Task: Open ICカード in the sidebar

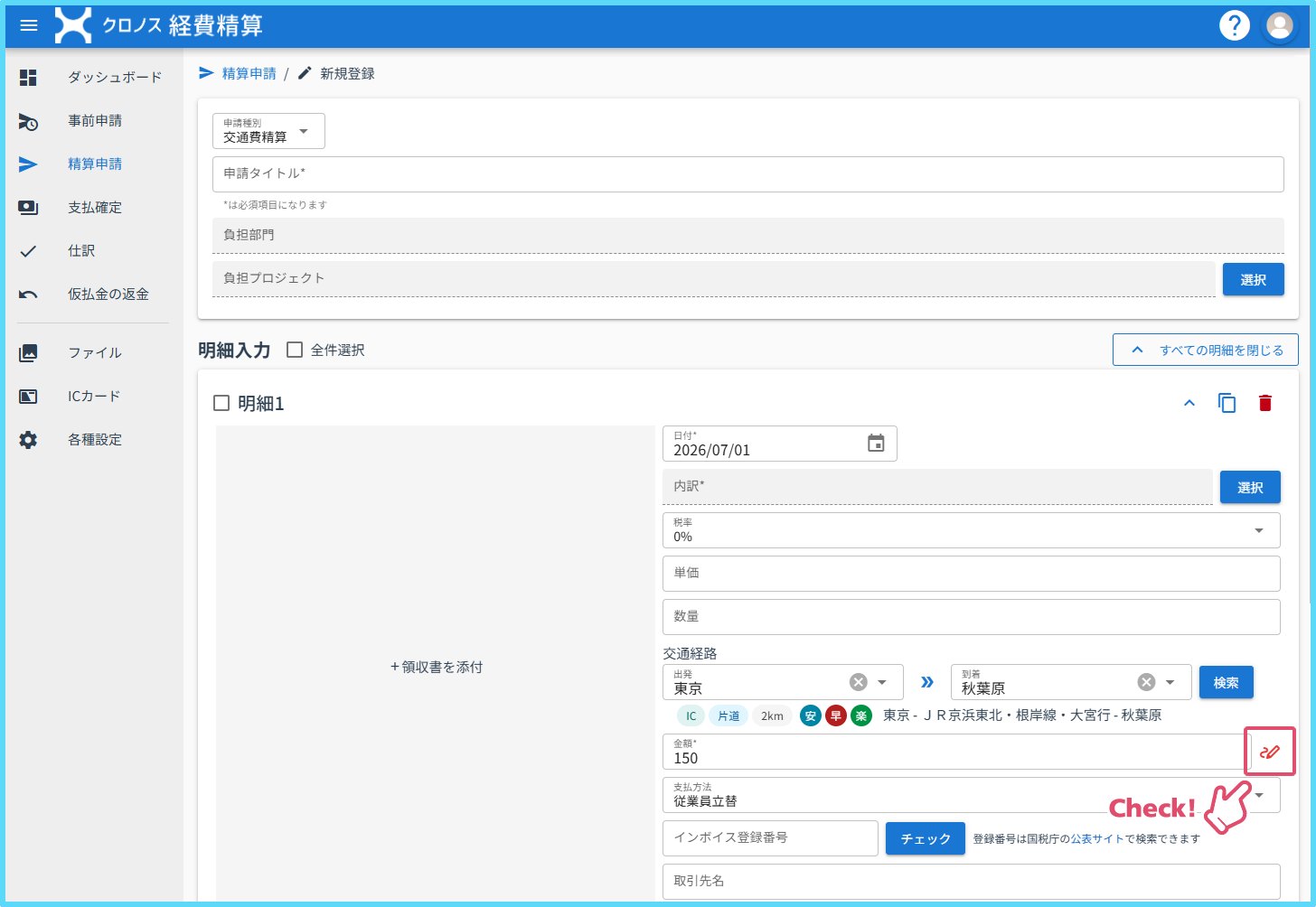Action: pyautogui.click(x=94, y=396)
